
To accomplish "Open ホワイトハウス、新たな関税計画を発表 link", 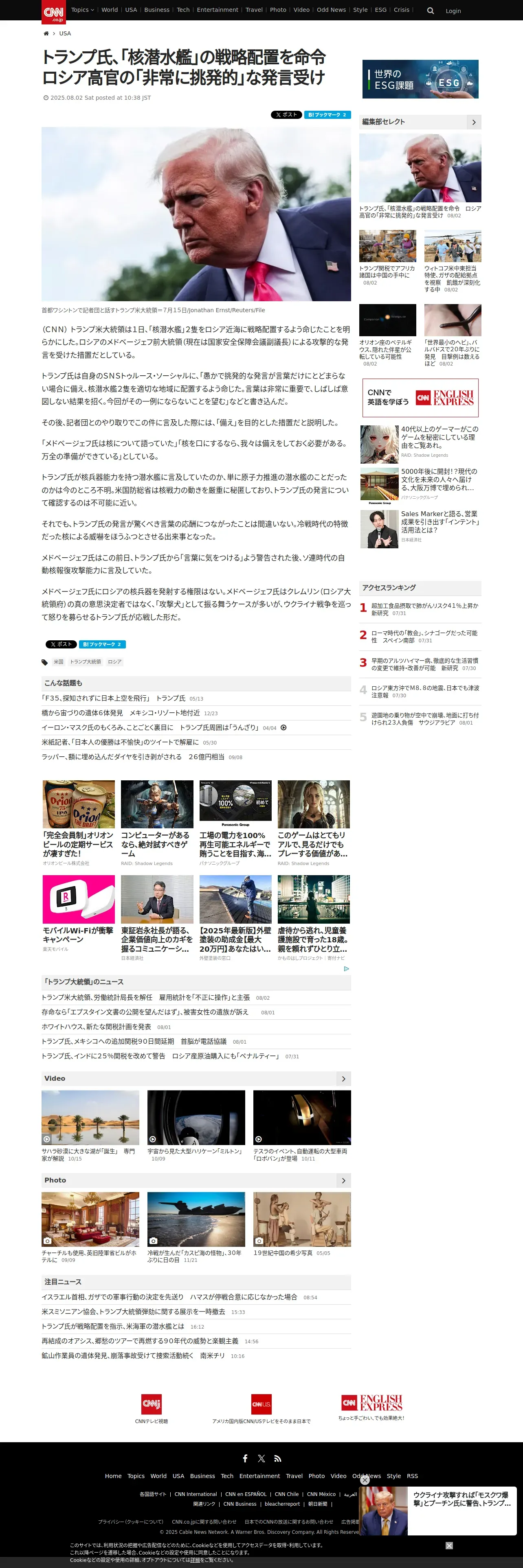I will tap(96, 1027).
